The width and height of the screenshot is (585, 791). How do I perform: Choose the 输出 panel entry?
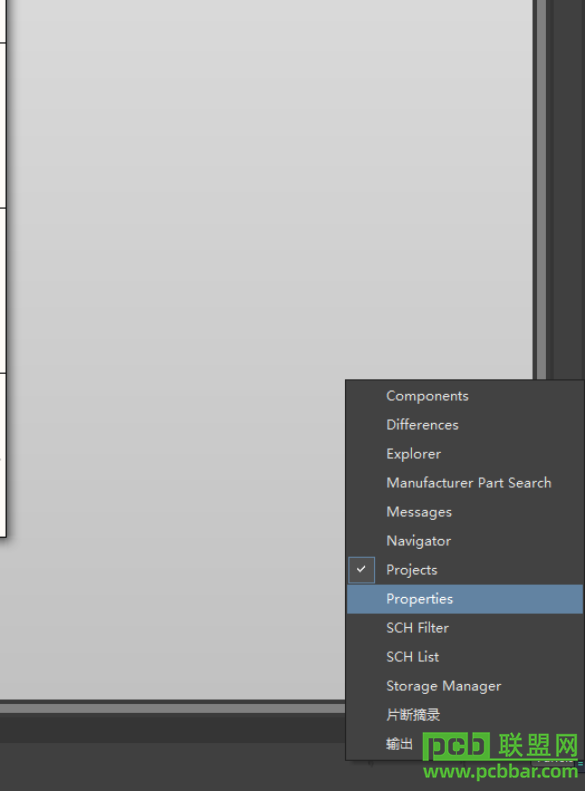pos(399,744)
